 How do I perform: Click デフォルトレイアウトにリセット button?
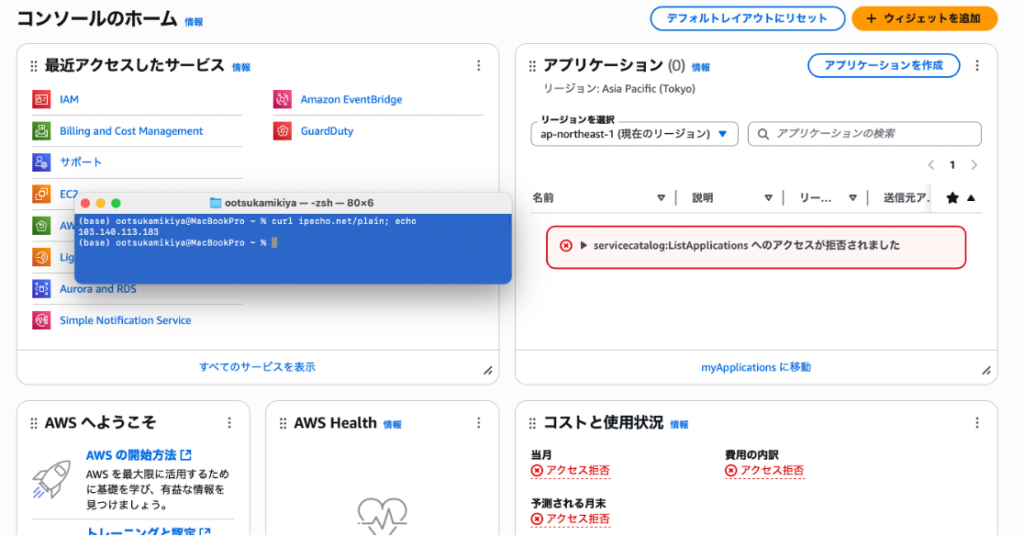click(x=747, y=18)
